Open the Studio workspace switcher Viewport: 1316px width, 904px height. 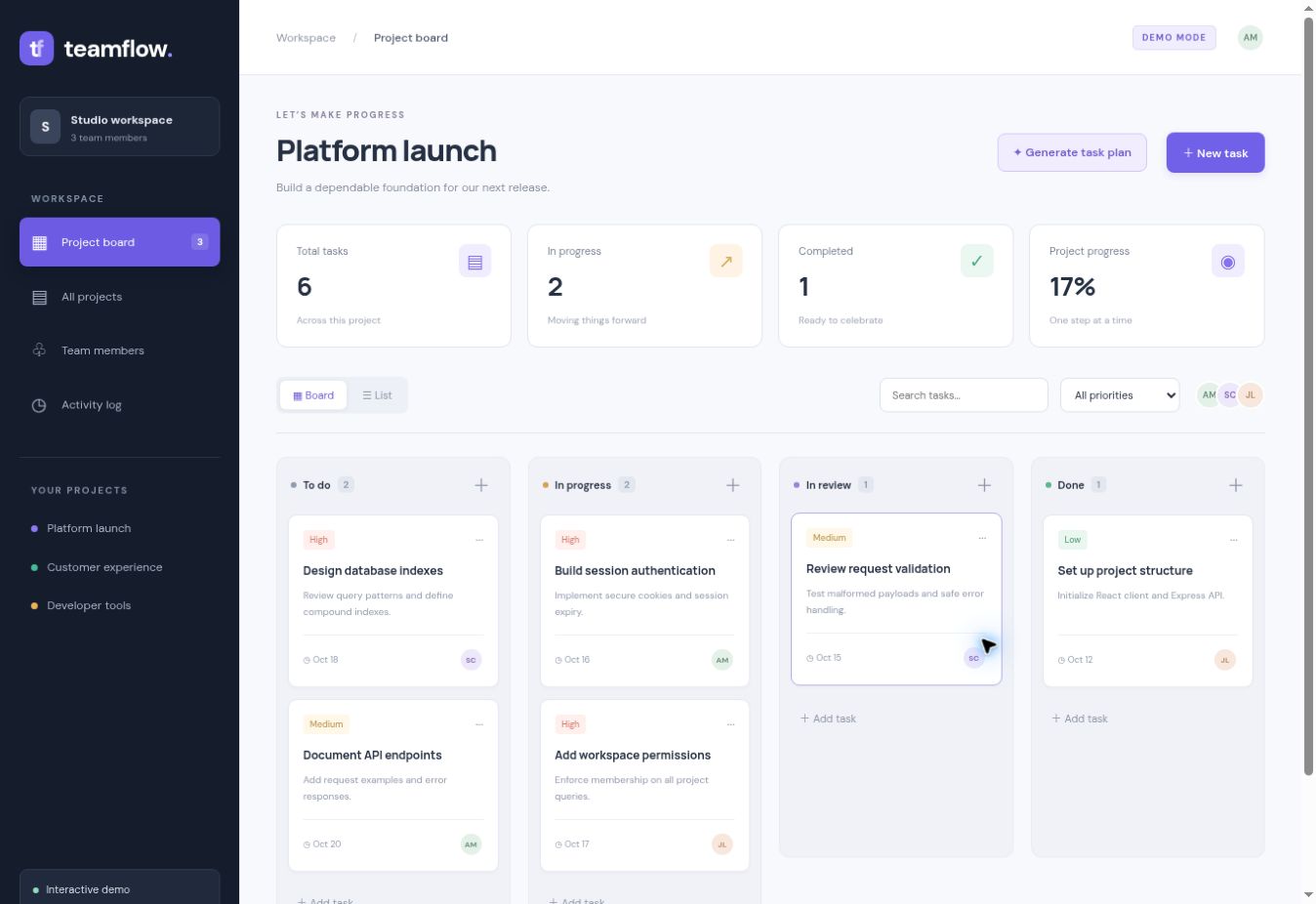[x=119, y=127]
